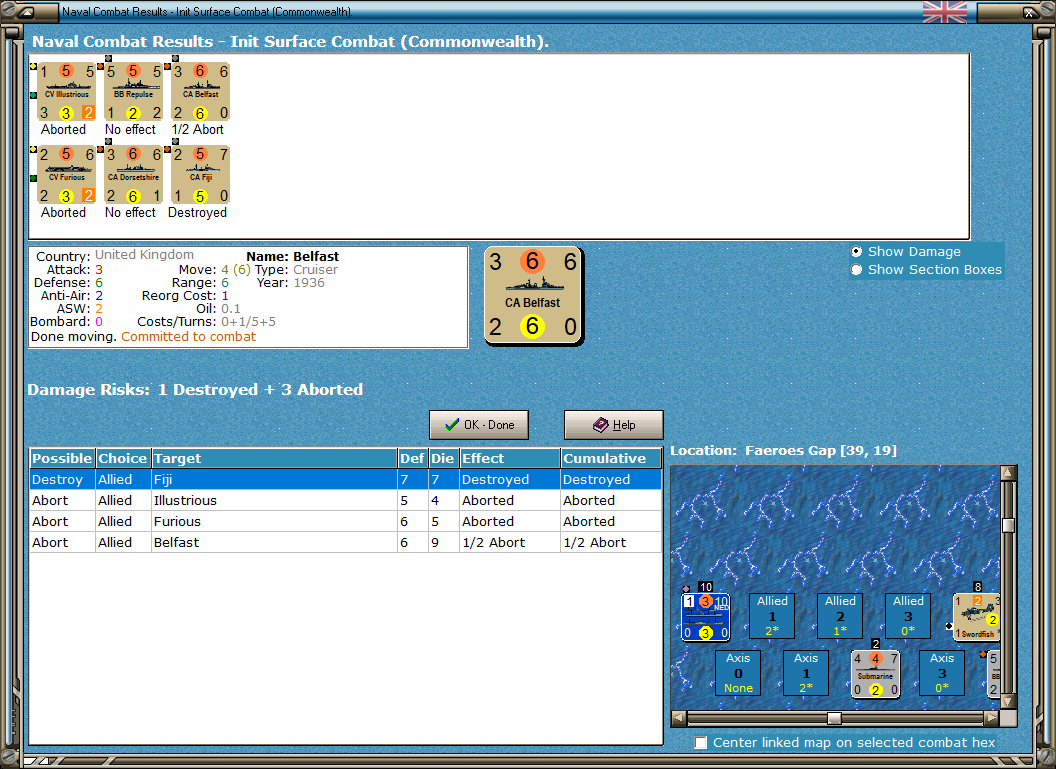Select the Show Damage radio option
Image resolution: width=1056 pixels, height=769 pixels.
[856, 251]
